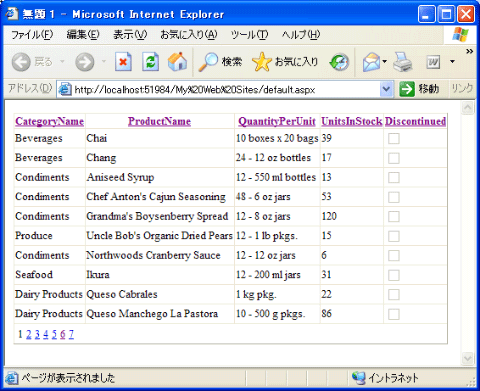The width and height of the screenshot is (480, 391).
Task: Toggle Discontinued checkbox for Chef Anton's Cajun Seasoning
Action: point(394,197)
